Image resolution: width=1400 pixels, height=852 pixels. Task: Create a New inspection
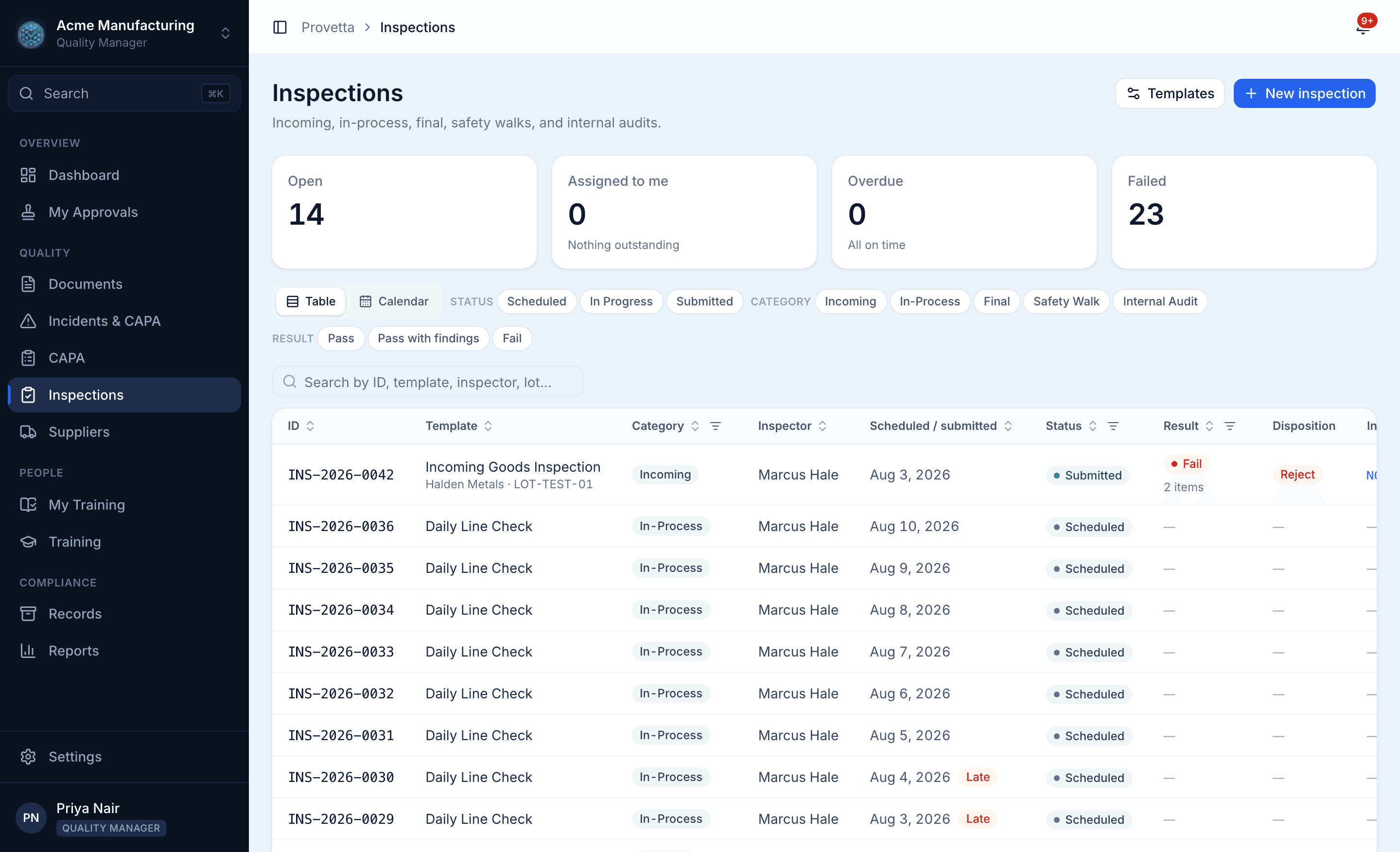1304,93
